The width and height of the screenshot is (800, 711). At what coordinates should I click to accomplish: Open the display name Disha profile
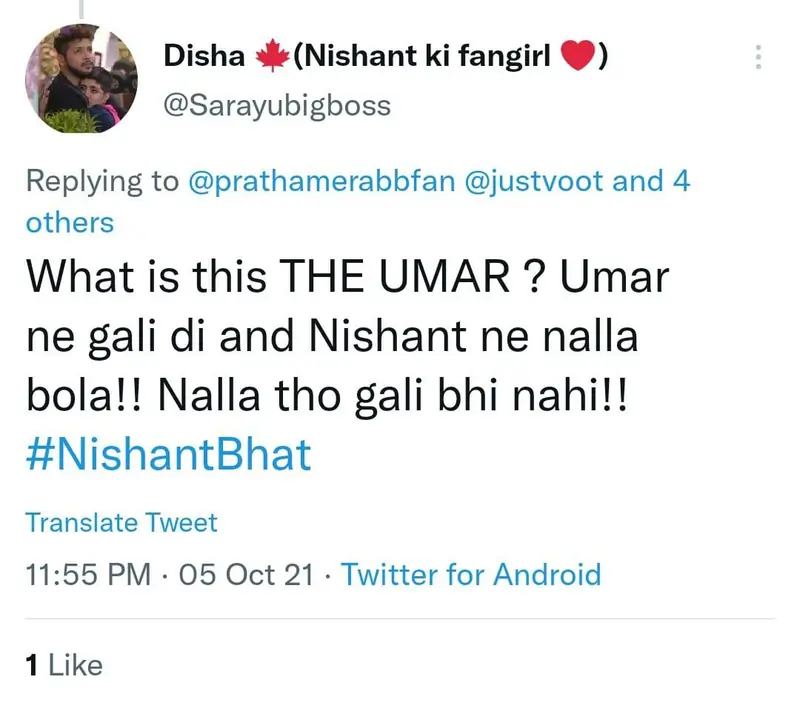point(205,58)
